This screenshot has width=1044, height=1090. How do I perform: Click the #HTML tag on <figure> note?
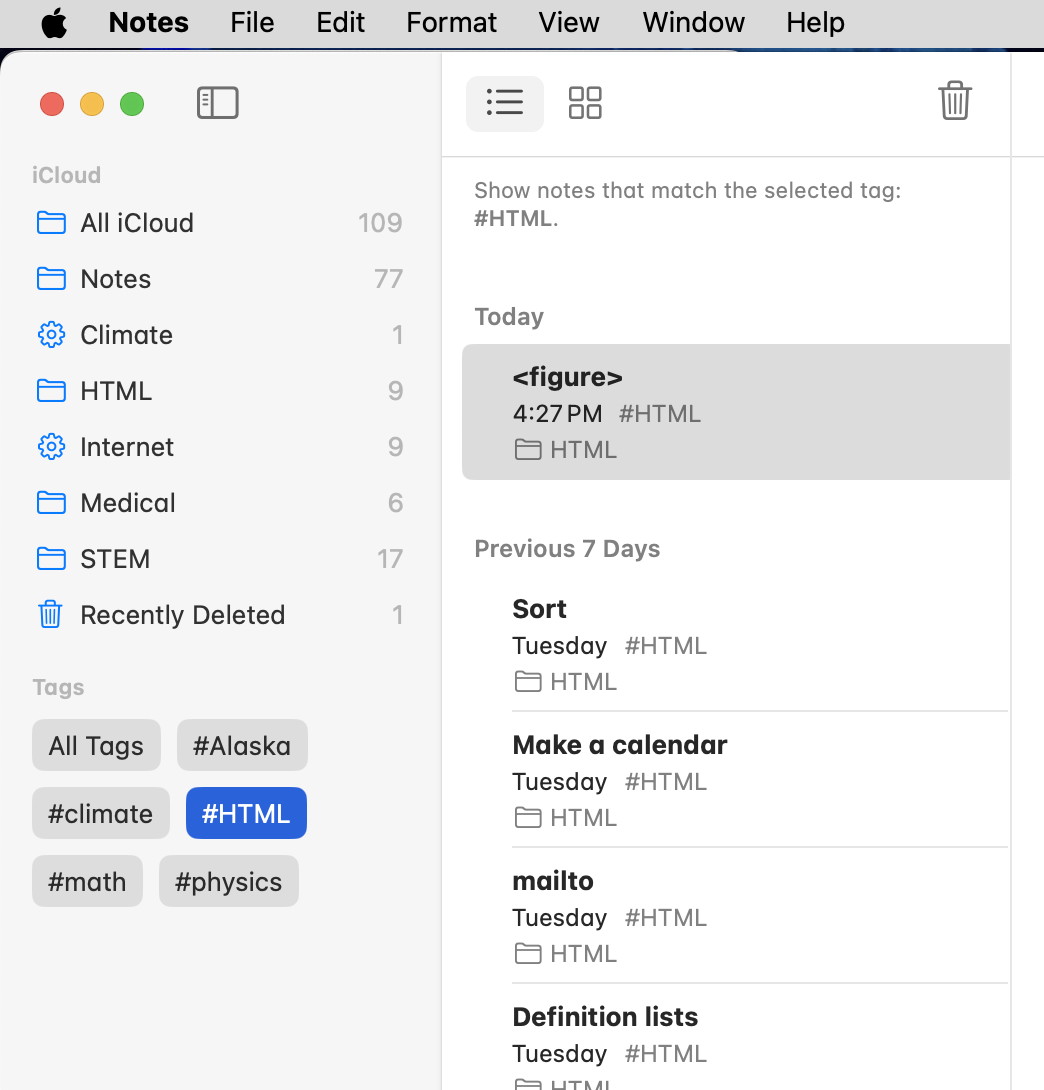coord(660,414)
